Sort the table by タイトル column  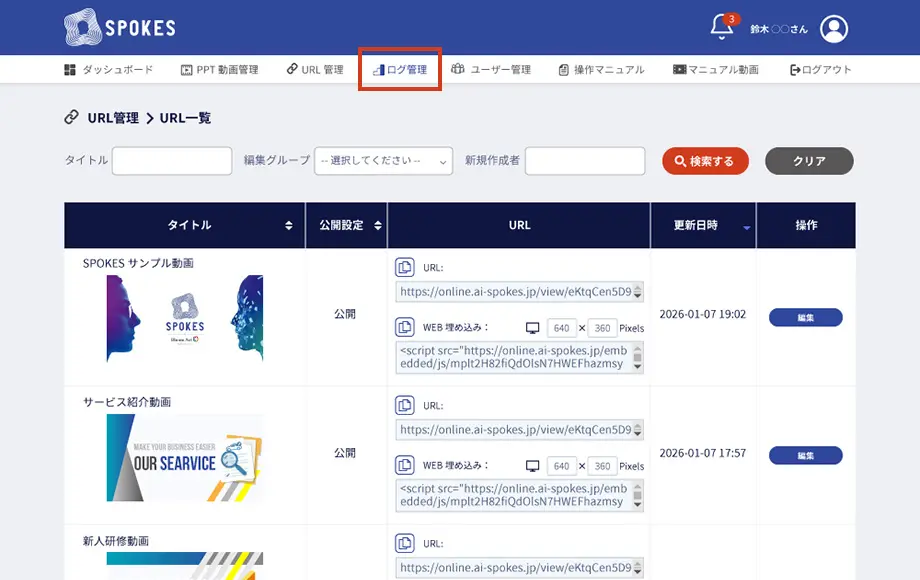click(289, 226)
